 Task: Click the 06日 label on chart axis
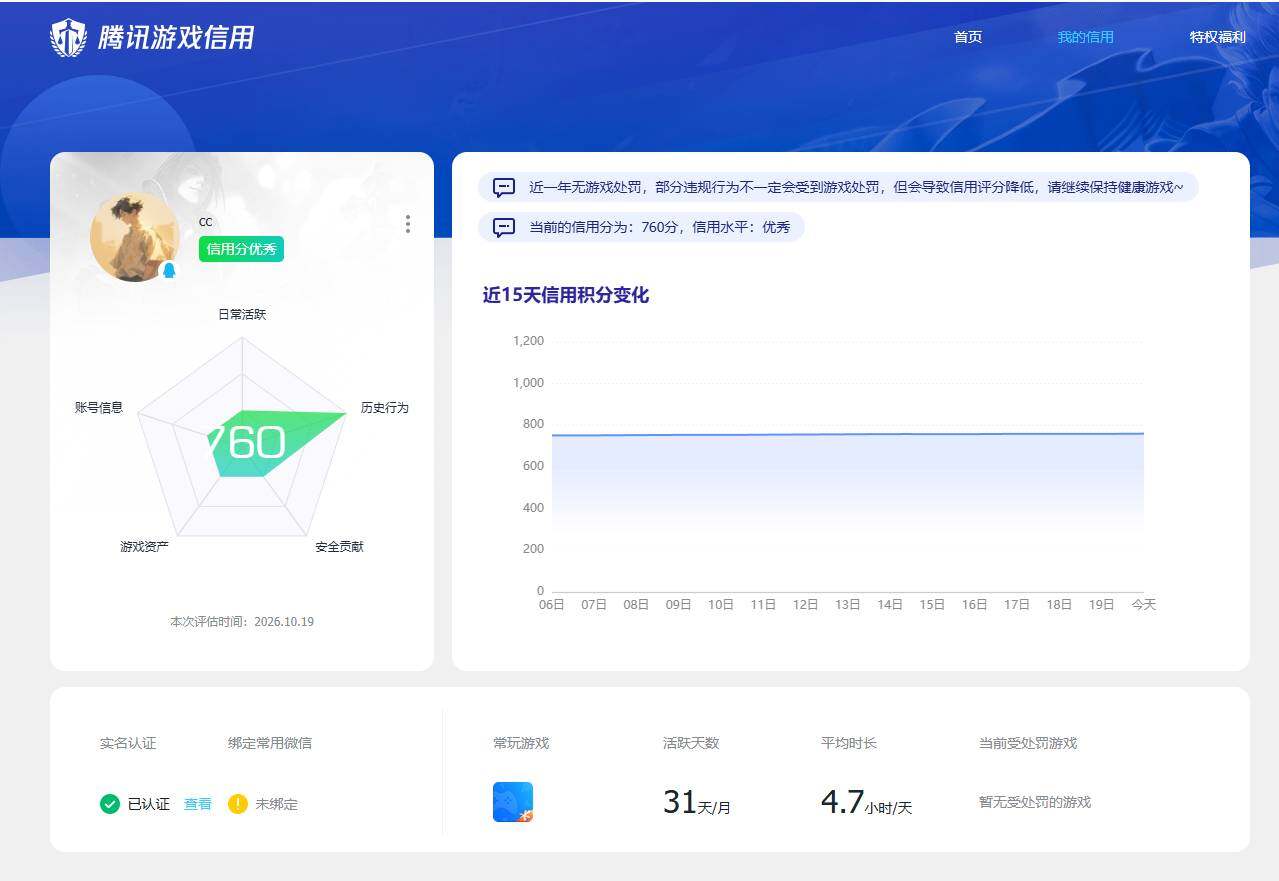(552, 605)
